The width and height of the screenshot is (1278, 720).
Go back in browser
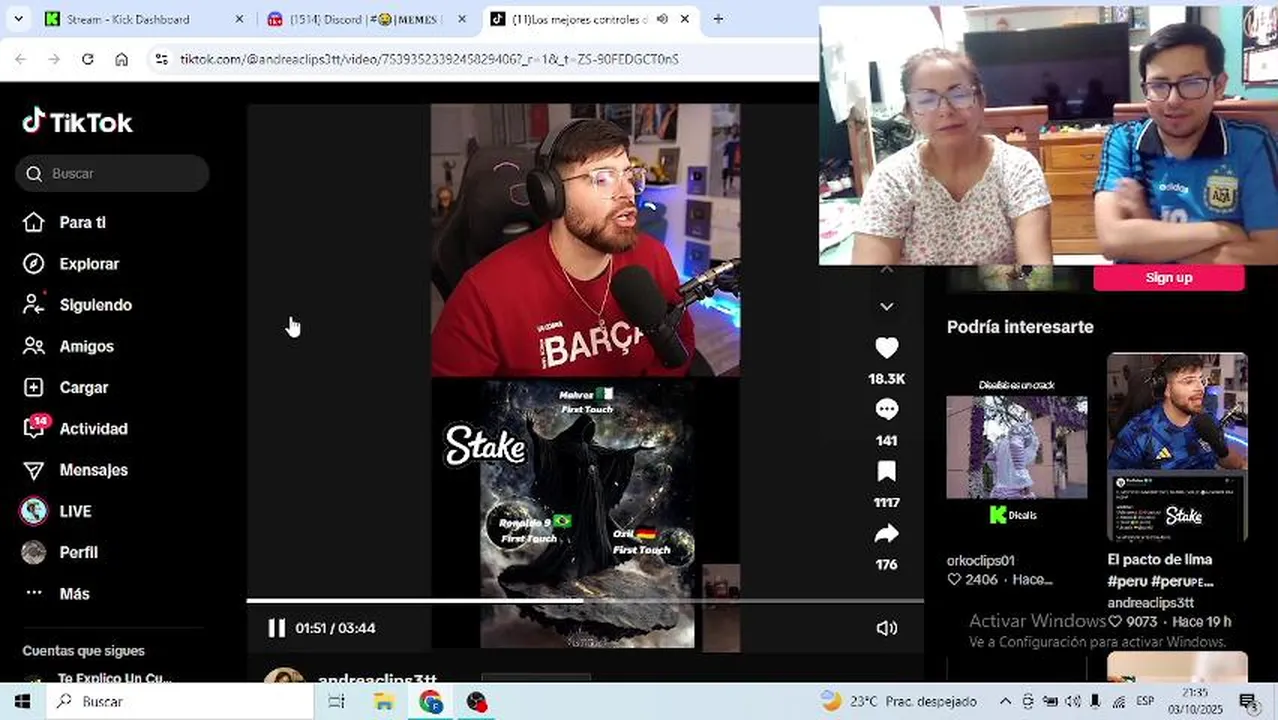tap(21, 59)
